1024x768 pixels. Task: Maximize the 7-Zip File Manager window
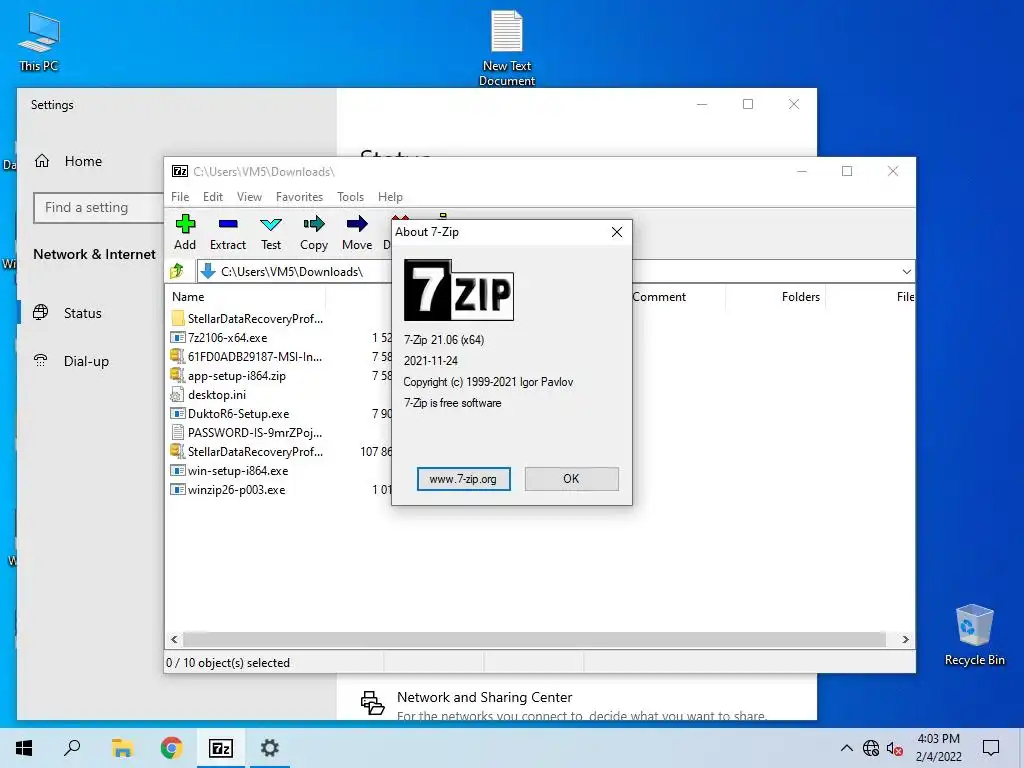[847, 171]
